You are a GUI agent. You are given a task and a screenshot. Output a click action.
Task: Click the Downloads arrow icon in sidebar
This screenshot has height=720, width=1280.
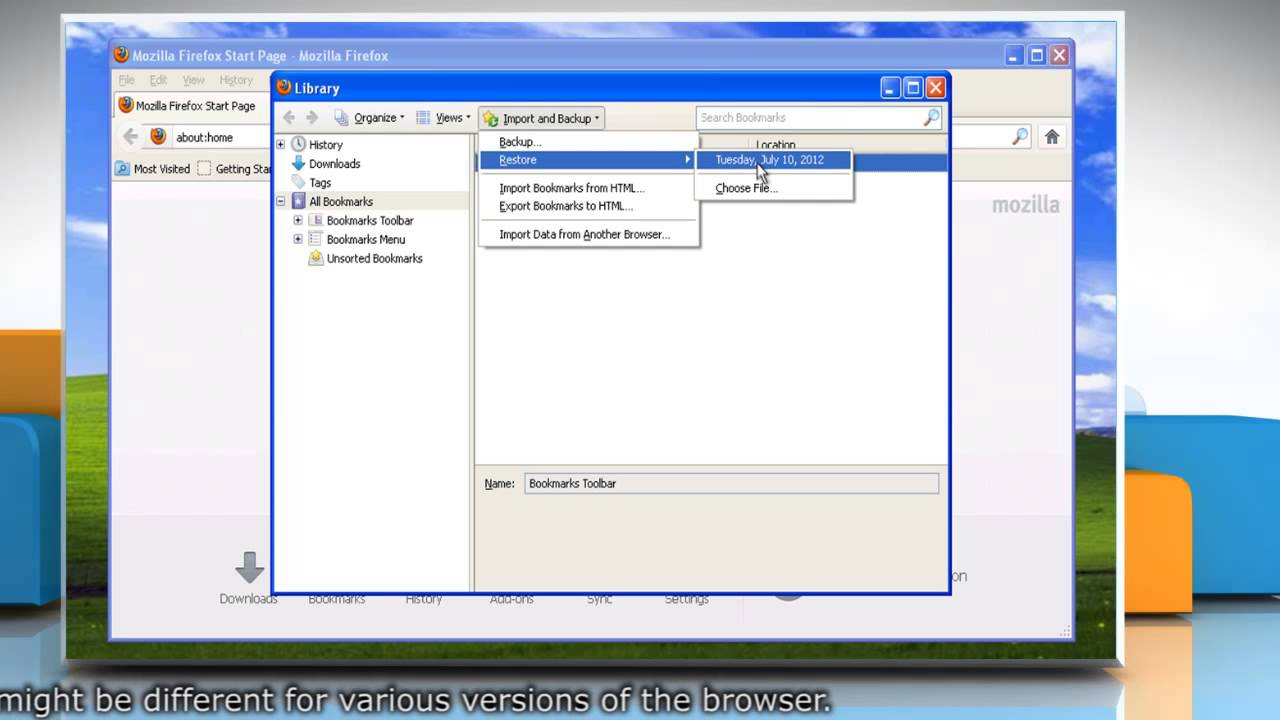(298, 164)
